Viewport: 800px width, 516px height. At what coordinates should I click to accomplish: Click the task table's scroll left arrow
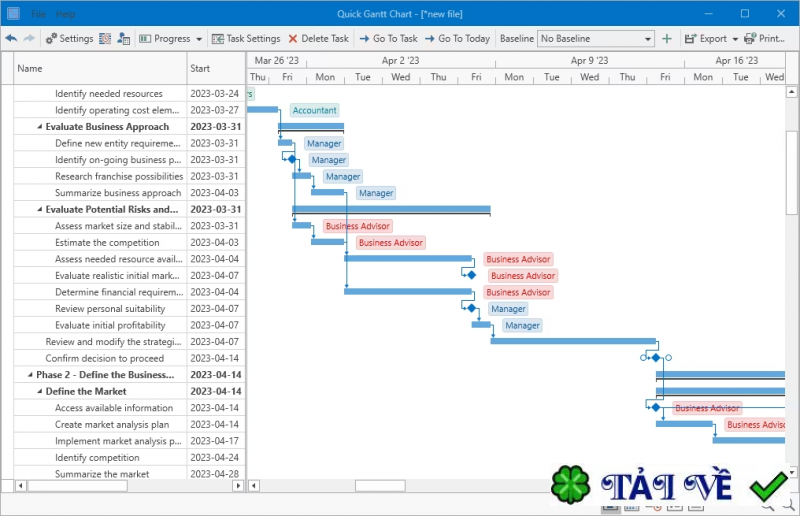[x=20, y=486]
